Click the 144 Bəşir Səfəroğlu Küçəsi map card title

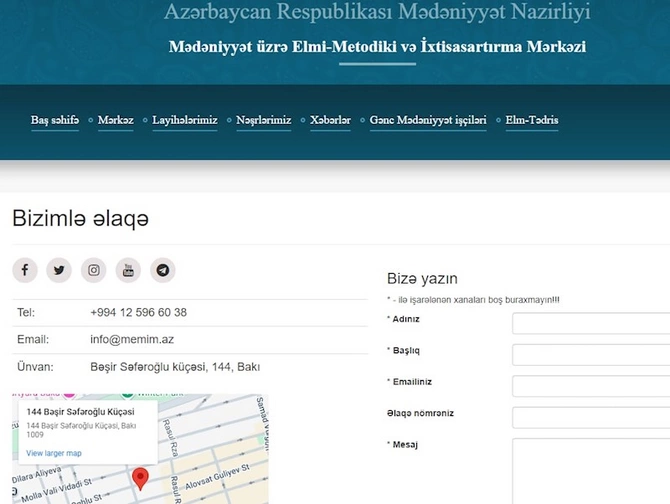pyautogui.click(x=80, y=412)
